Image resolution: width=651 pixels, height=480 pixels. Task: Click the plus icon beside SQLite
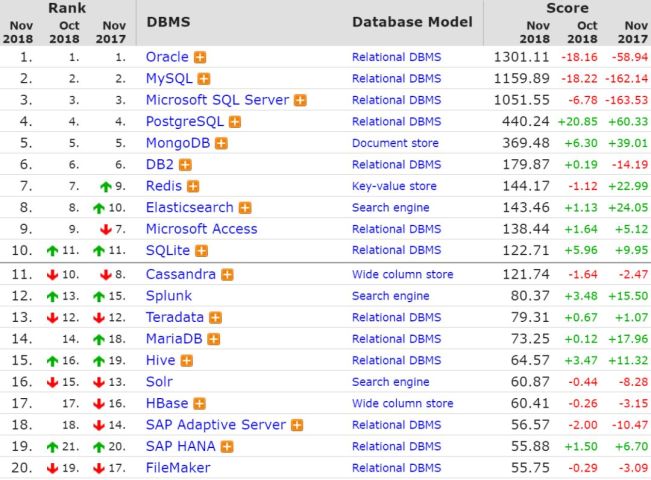(x=201, y=251)
